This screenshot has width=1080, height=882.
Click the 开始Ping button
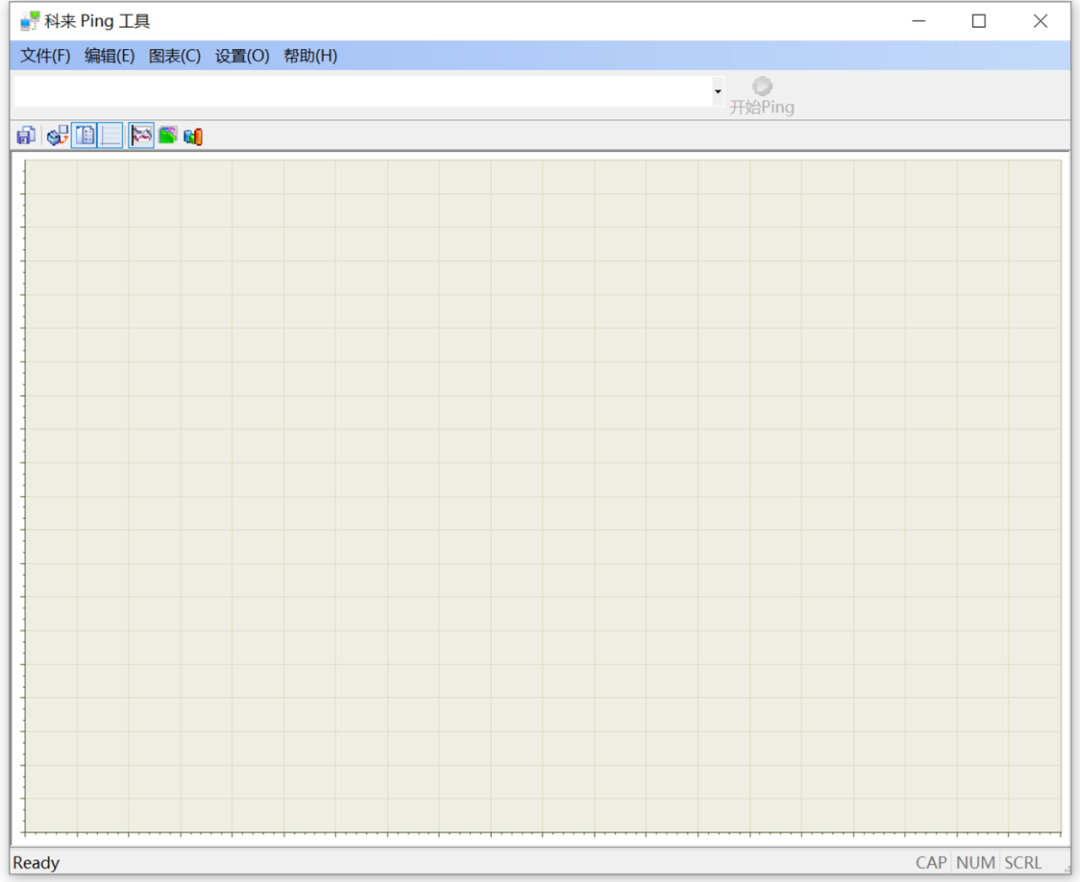762,96
